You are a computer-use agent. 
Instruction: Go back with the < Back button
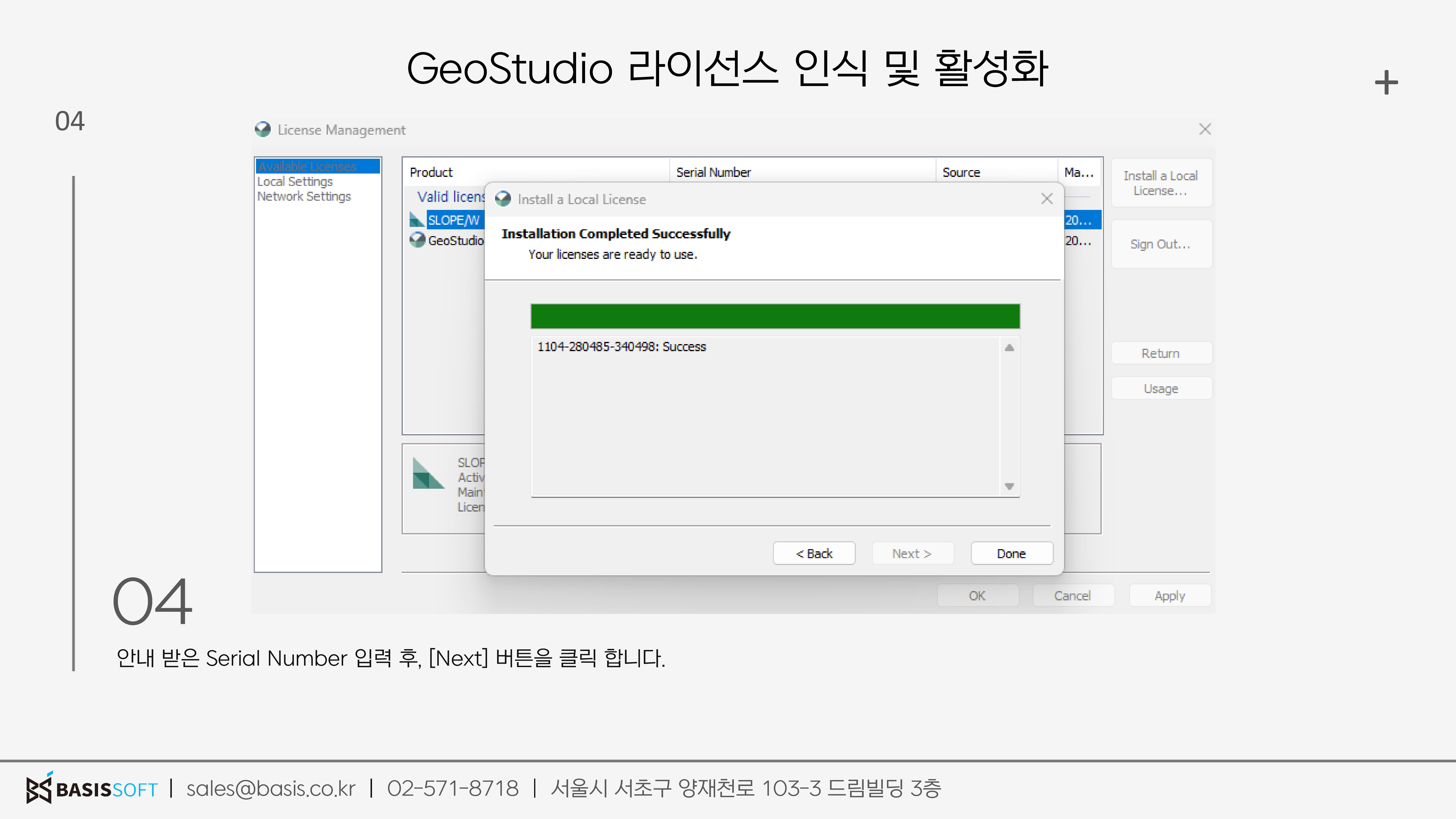click(x=814, y=553)
